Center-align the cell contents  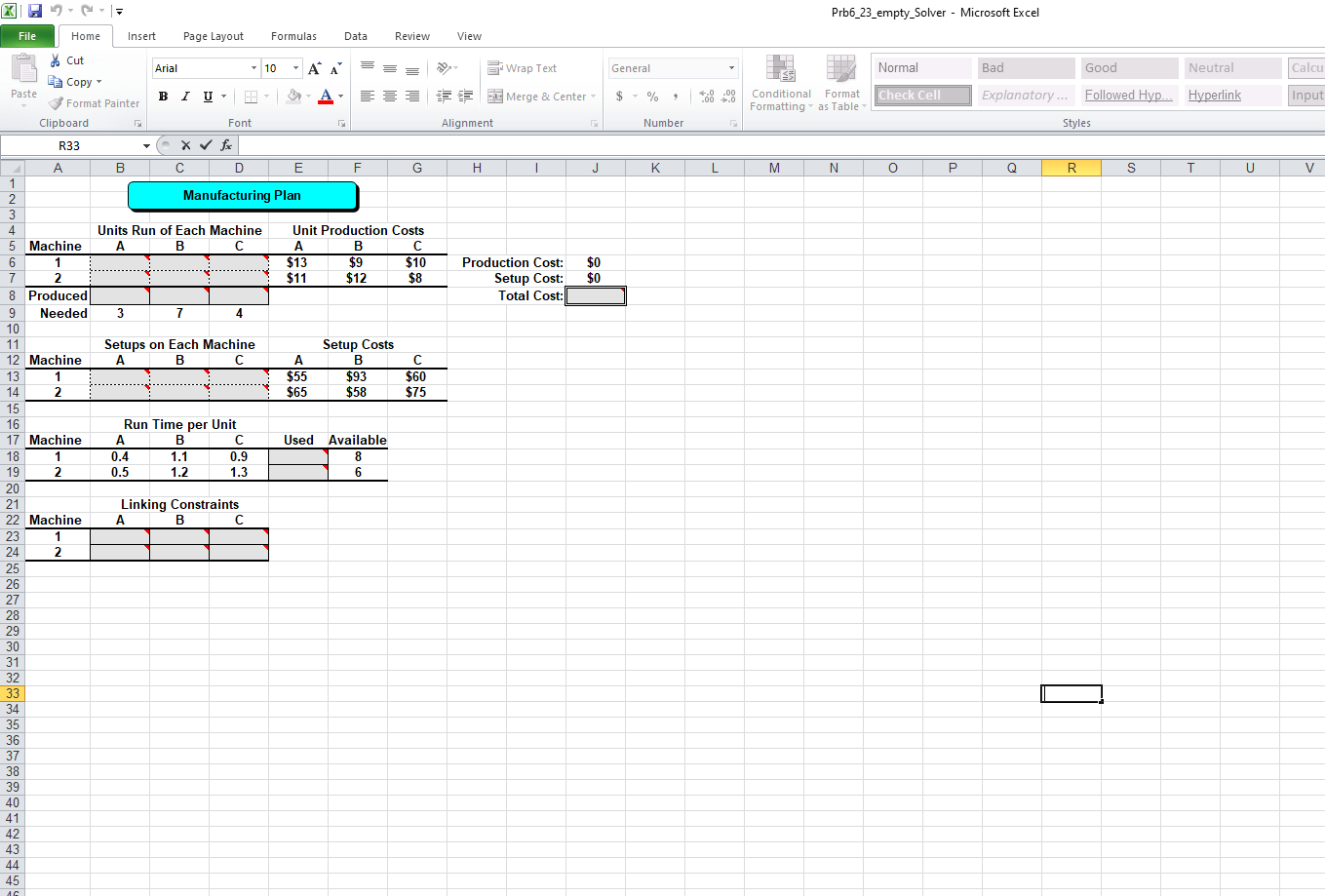389,97
